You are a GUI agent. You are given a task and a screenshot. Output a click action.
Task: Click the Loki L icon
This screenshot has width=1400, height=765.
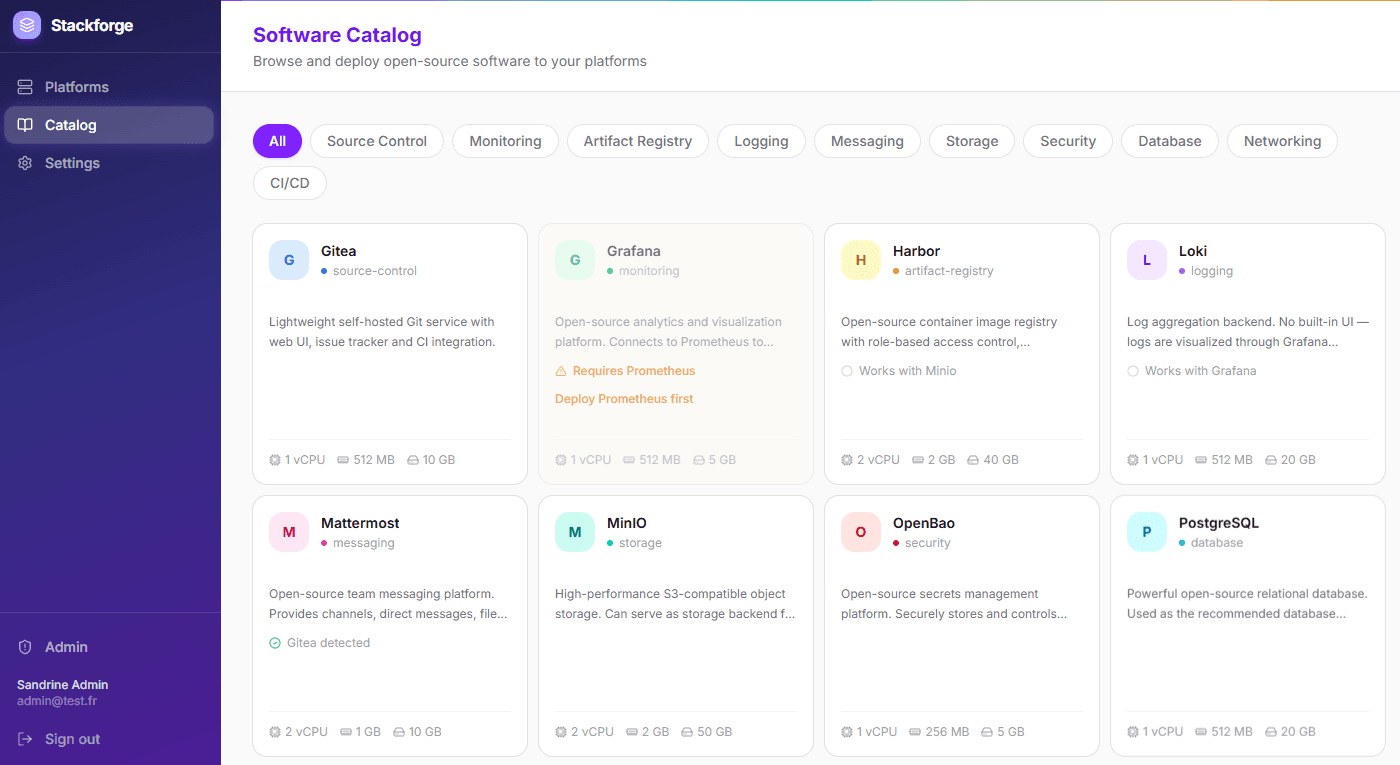1147,260
